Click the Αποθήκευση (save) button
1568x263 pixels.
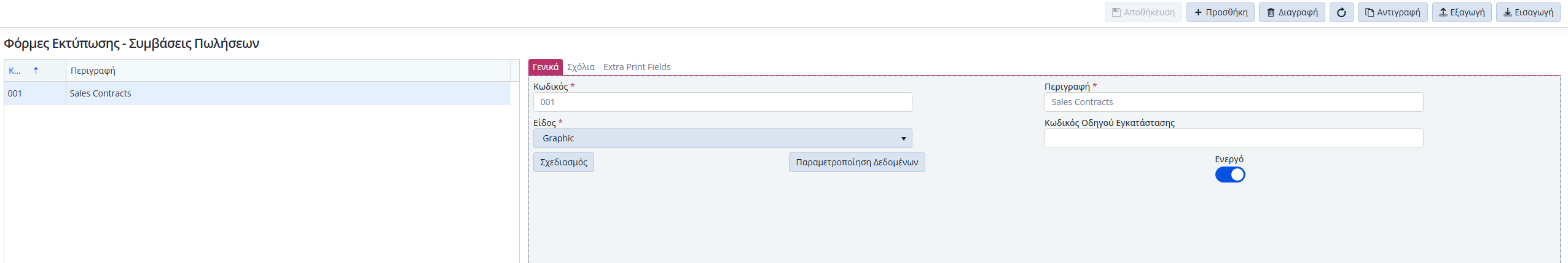(x=1143, y=12)
